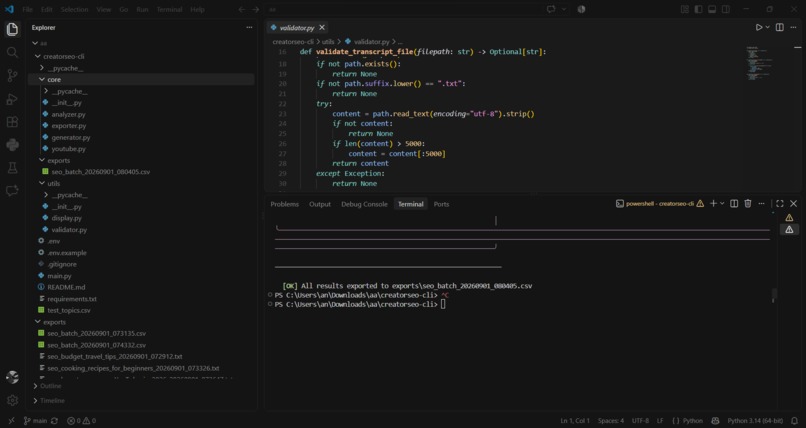Image resolution: width=806 pixels, height=428 pixels.
Task: Run the Python file
Action: point(759,27)
